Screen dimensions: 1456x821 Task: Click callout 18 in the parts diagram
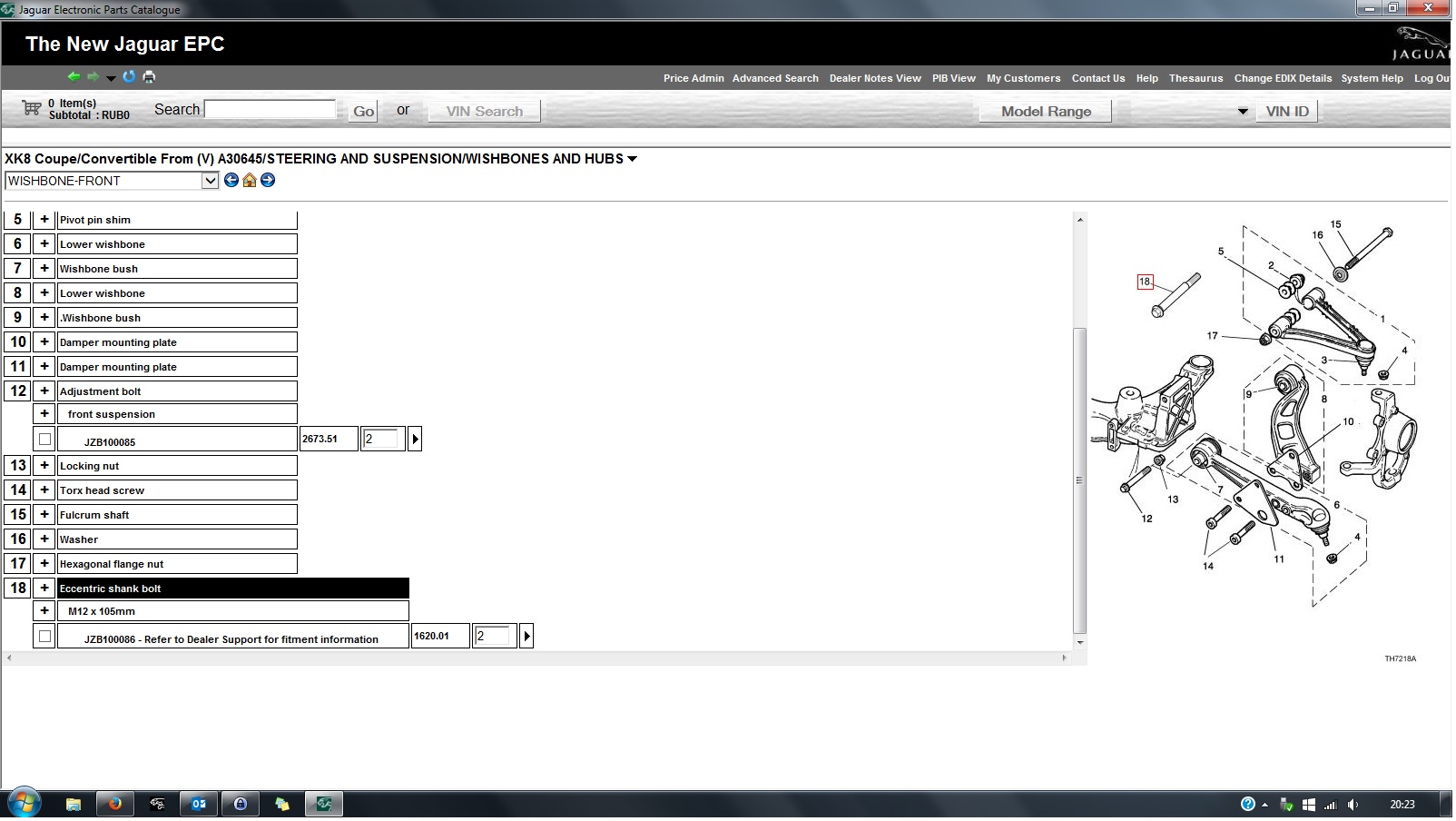1146,282
